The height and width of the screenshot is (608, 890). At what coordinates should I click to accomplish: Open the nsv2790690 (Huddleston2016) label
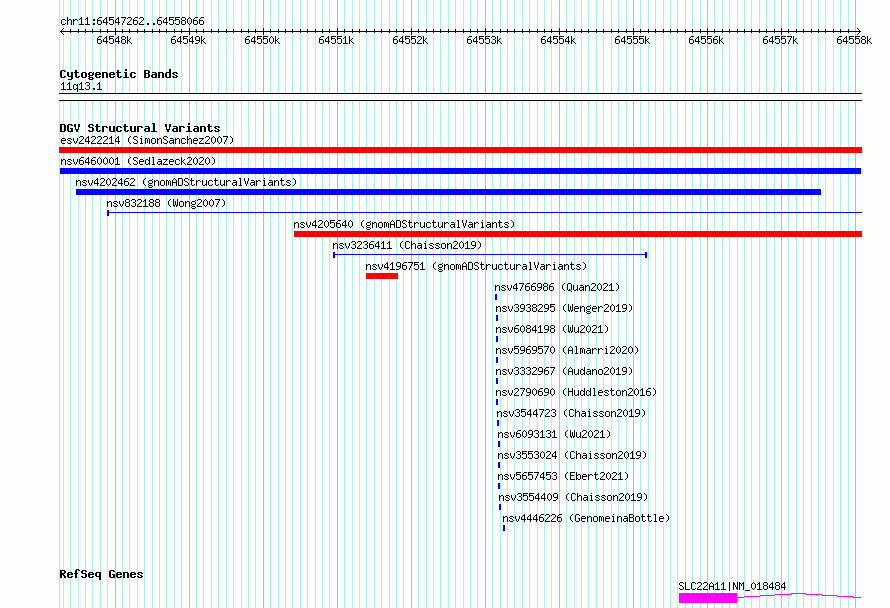[x=576, y=392]
